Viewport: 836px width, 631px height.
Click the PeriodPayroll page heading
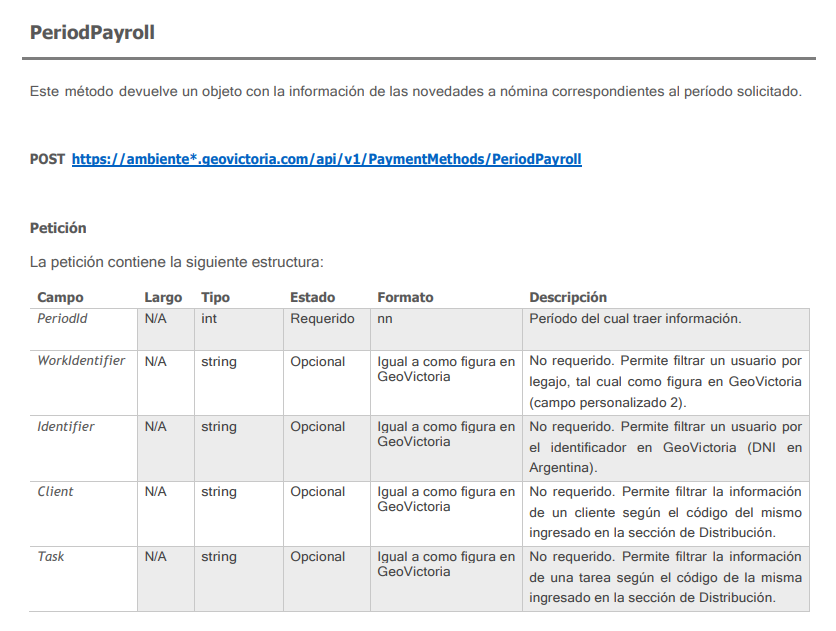pyautogui.click(x=92, y=33)
